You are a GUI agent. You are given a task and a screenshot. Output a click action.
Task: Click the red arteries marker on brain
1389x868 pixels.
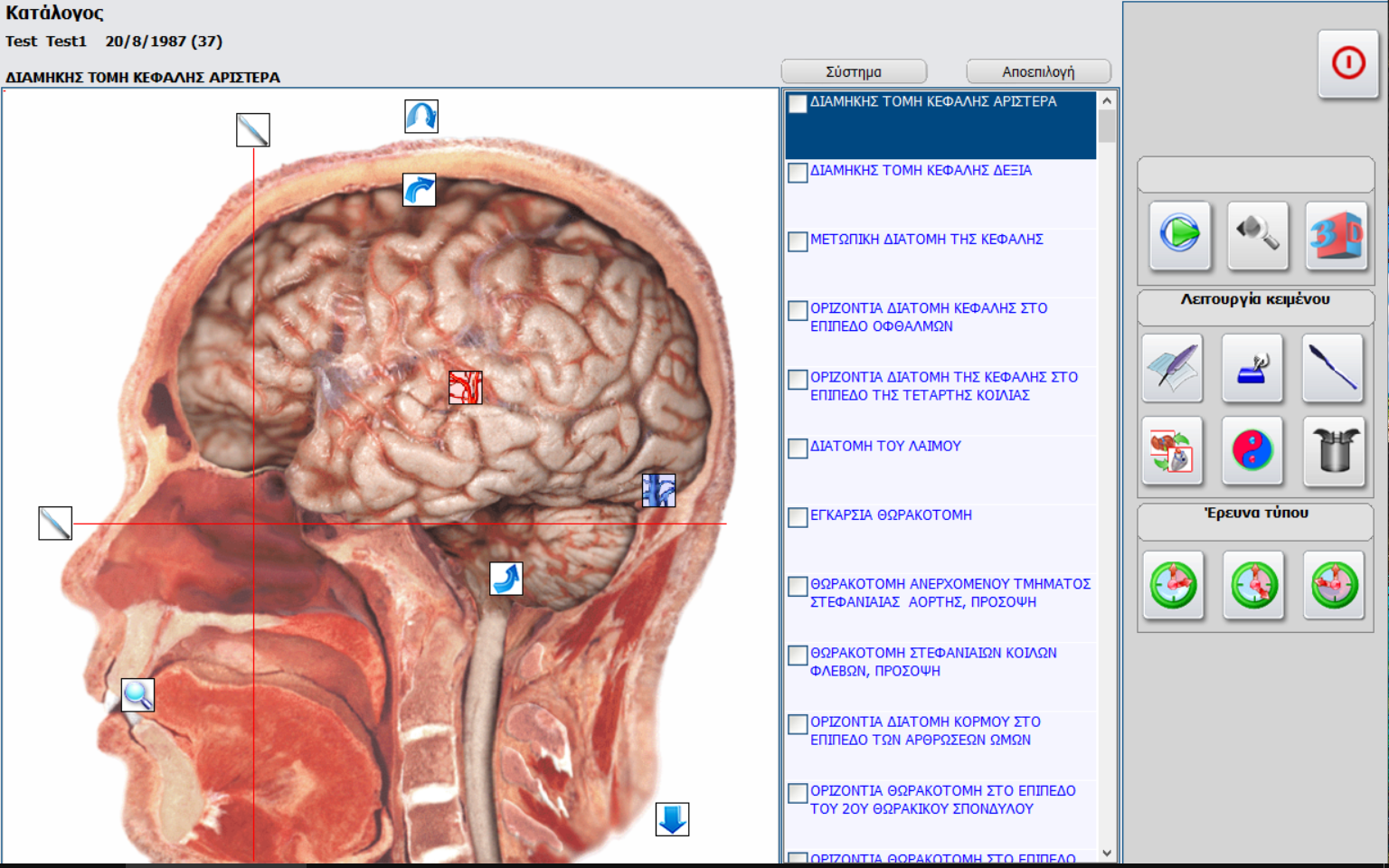(x=466, y=387)
